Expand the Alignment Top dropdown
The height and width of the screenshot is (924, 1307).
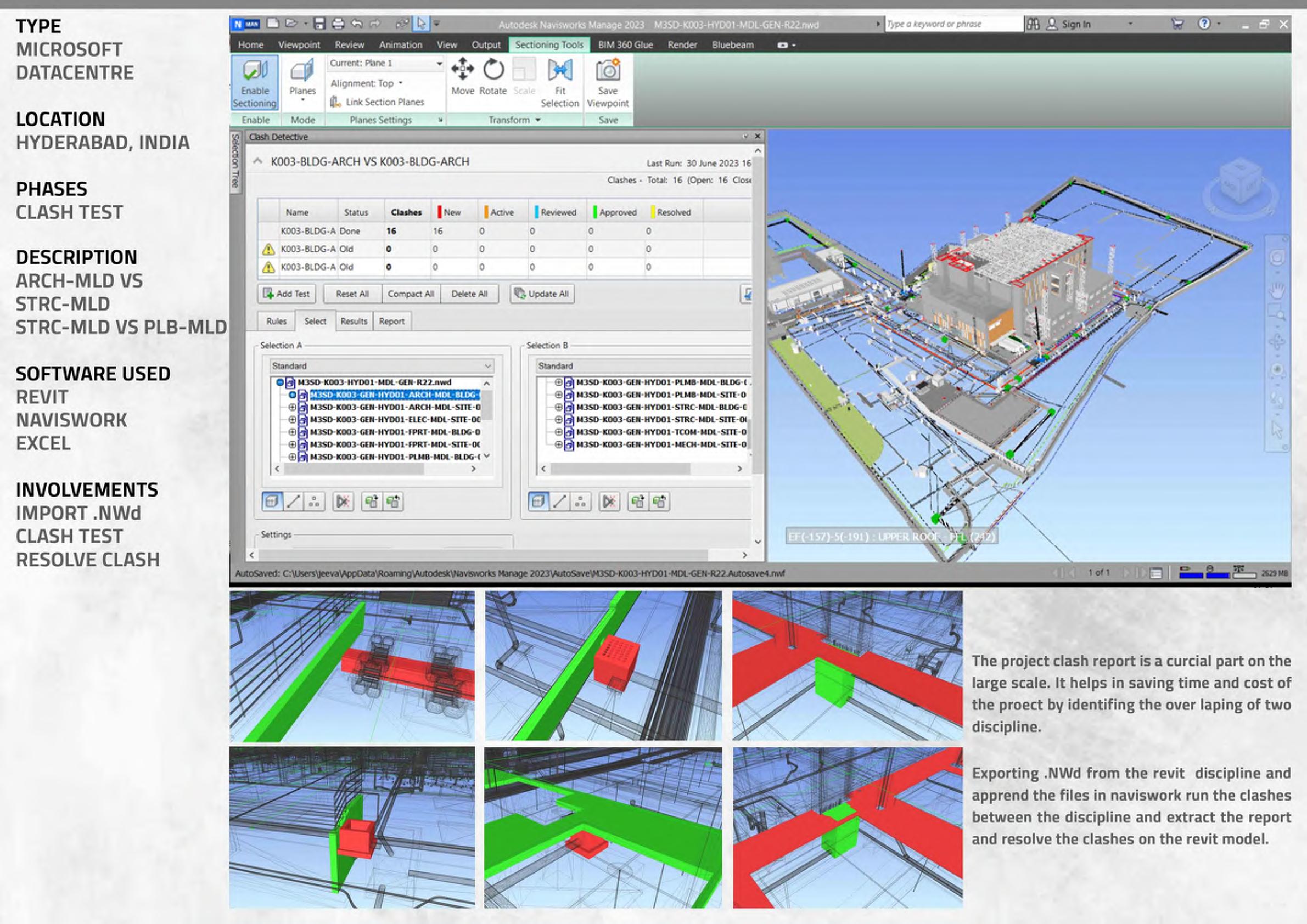tap(367, 83)
